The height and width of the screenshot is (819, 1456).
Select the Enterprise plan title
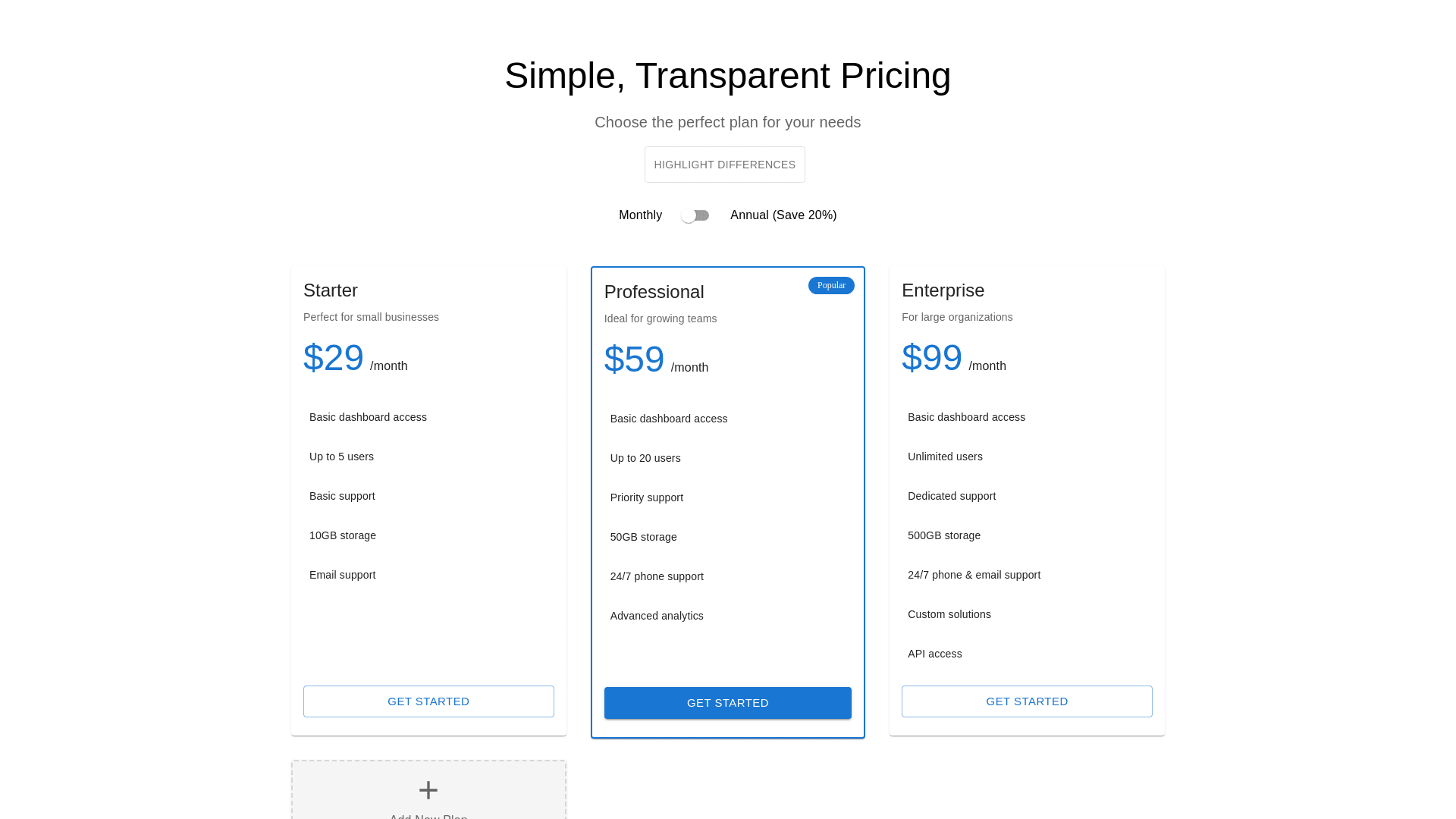tap(943, 290)
